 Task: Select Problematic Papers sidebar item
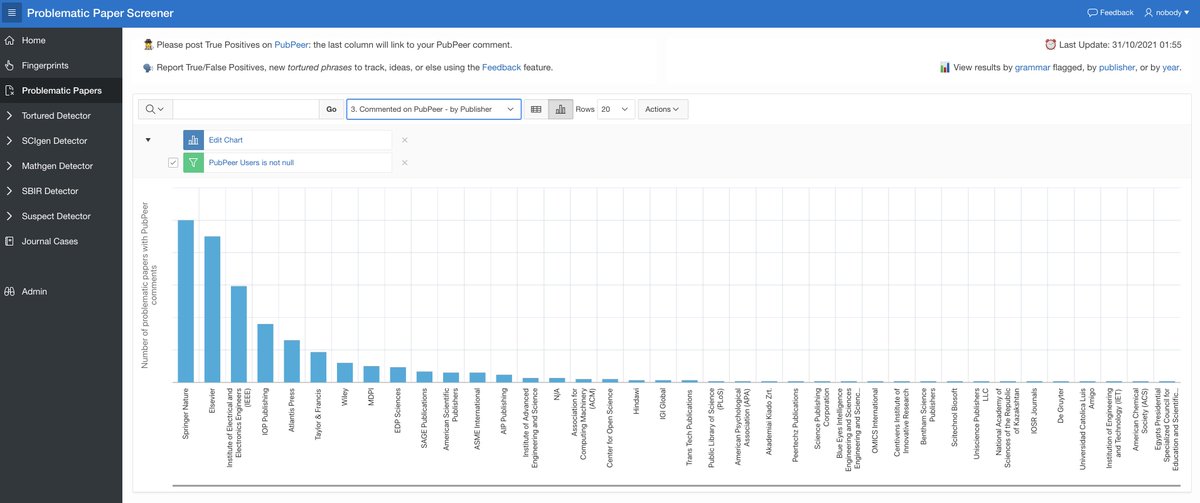(61, 90)
